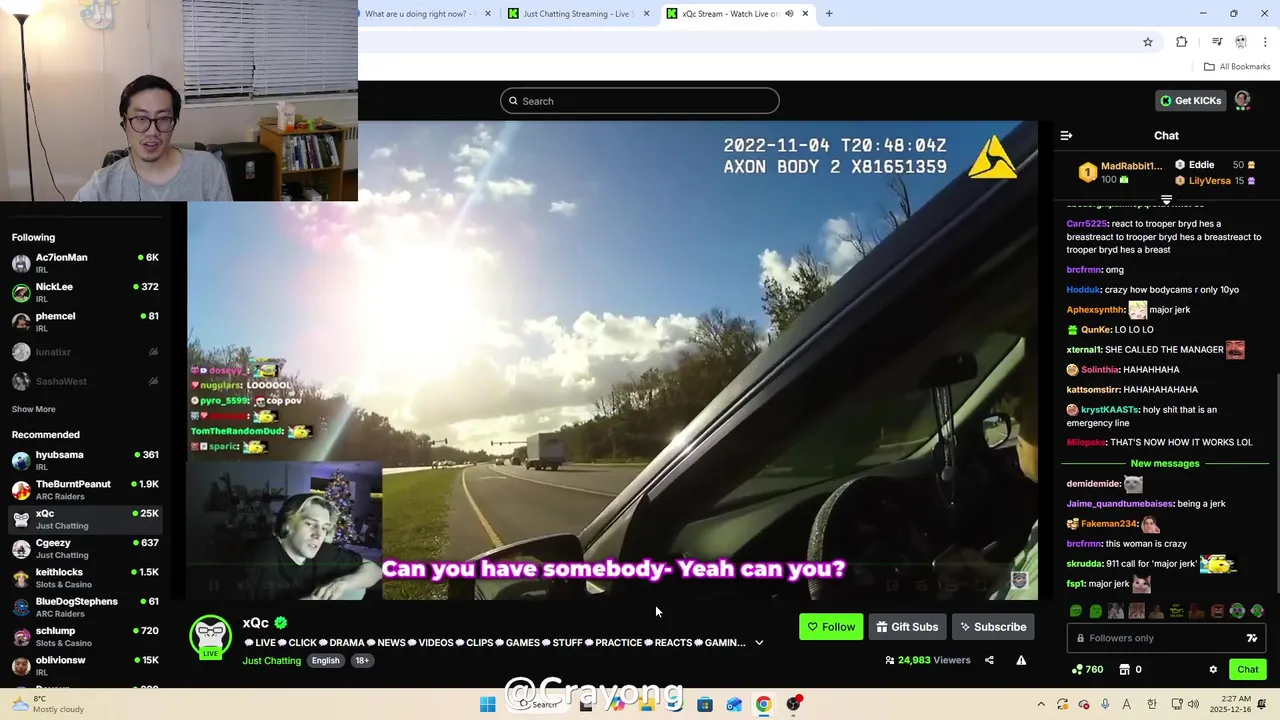1280x720 pixels.
Task: Open oblivionsw channel in sidebar
Action: pos(85,665)
